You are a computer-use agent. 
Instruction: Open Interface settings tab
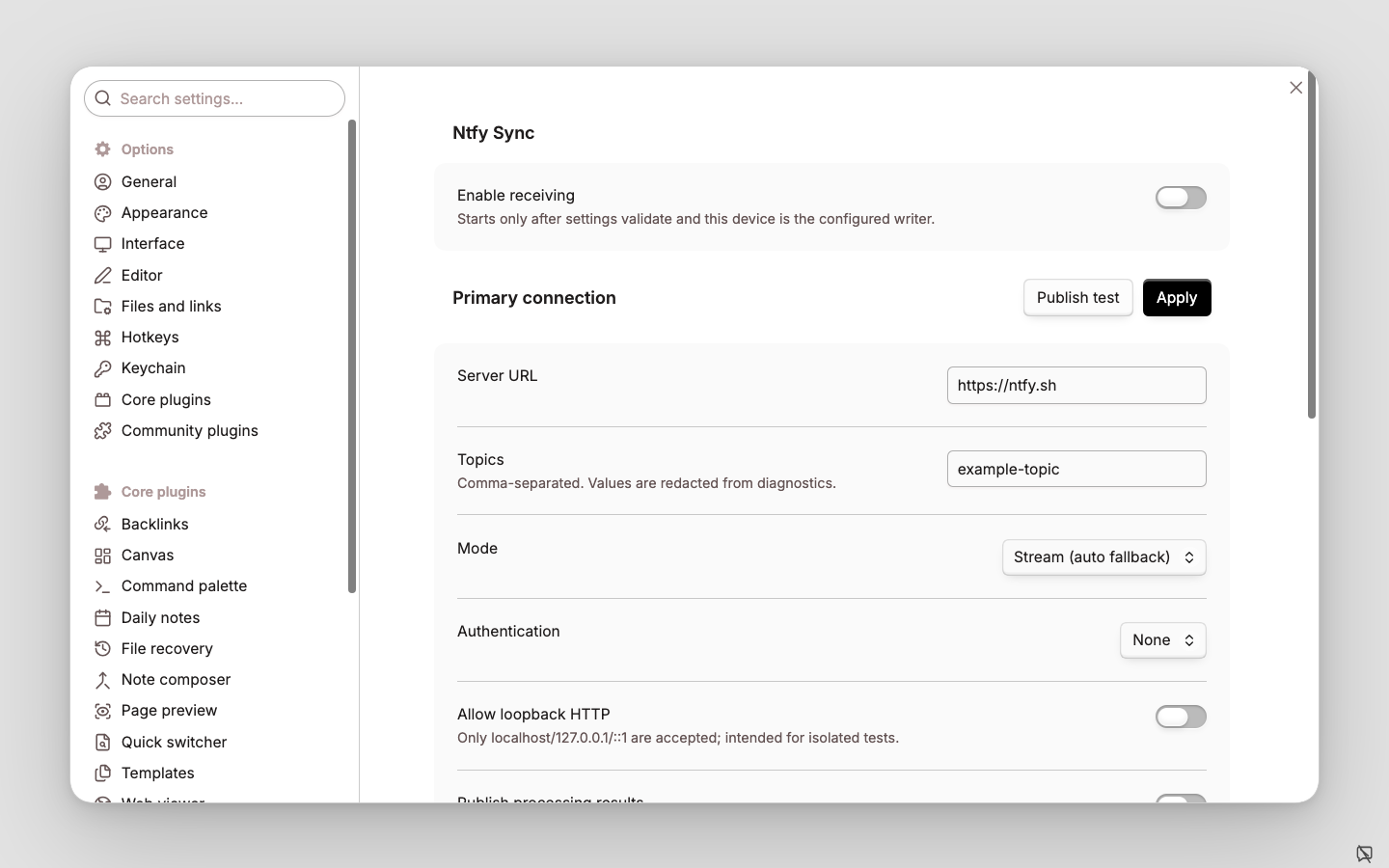(x=214, y=244)
